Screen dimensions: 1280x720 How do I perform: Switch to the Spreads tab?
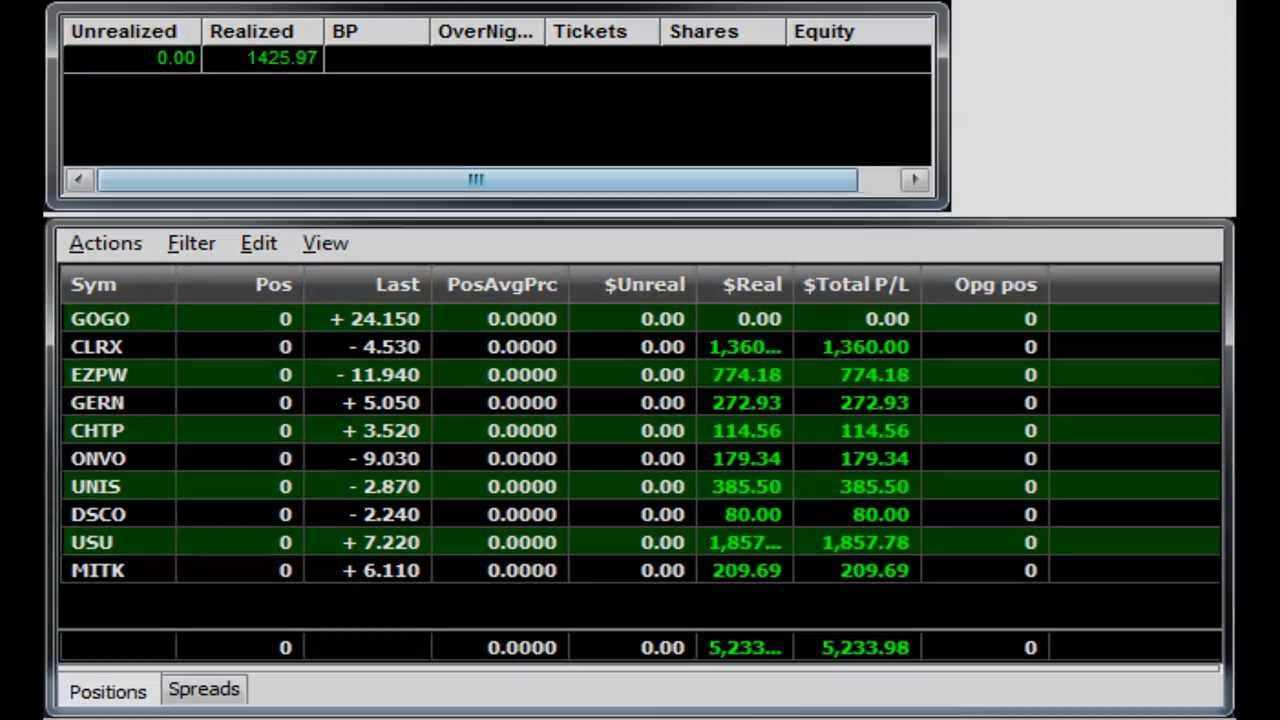click(x=204, y=689)
